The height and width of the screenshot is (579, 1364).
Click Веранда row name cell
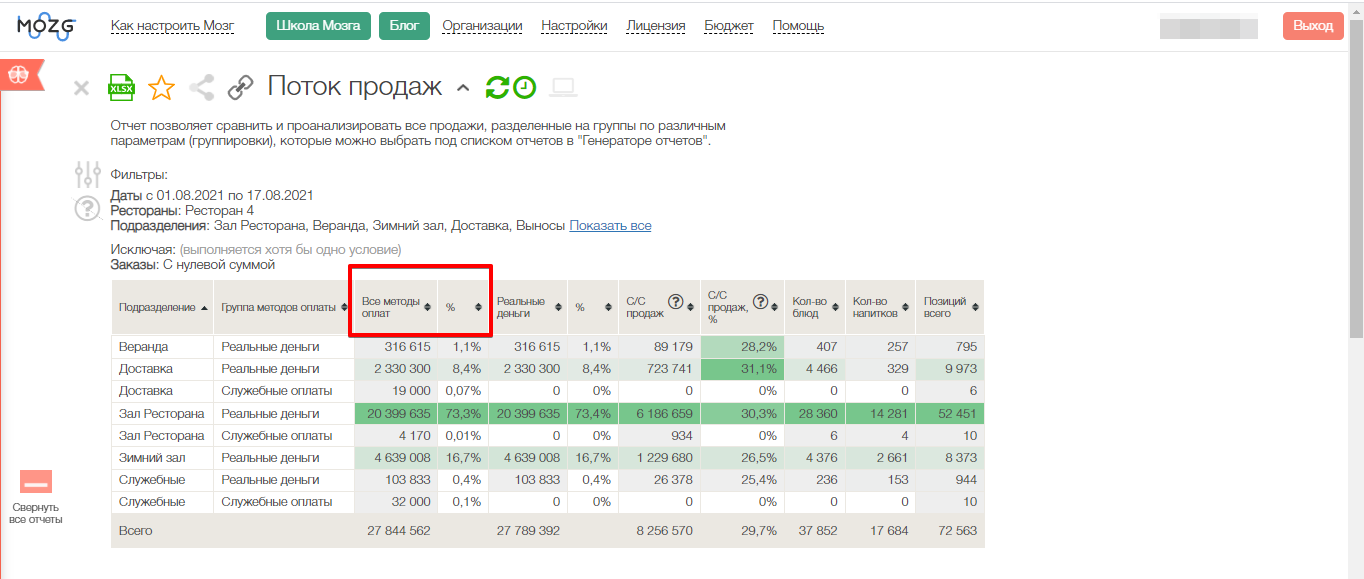coord(162,347)
